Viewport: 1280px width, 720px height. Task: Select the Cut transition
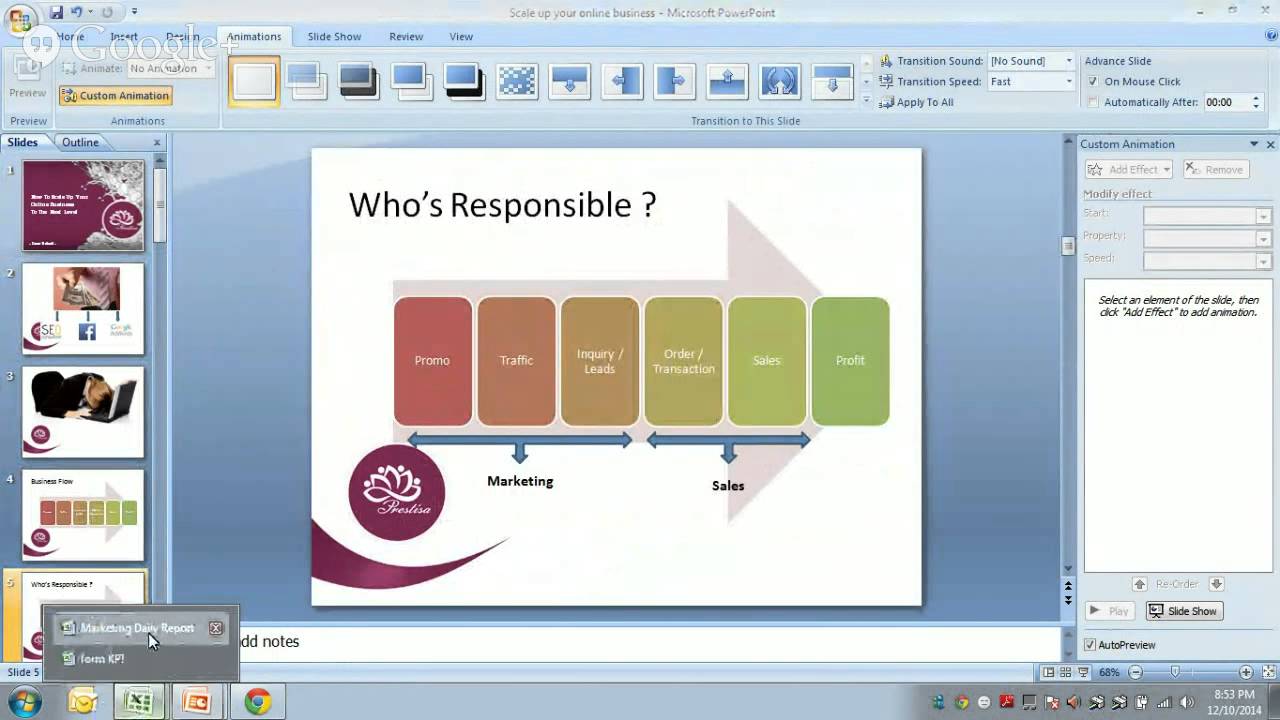[411, 81]
